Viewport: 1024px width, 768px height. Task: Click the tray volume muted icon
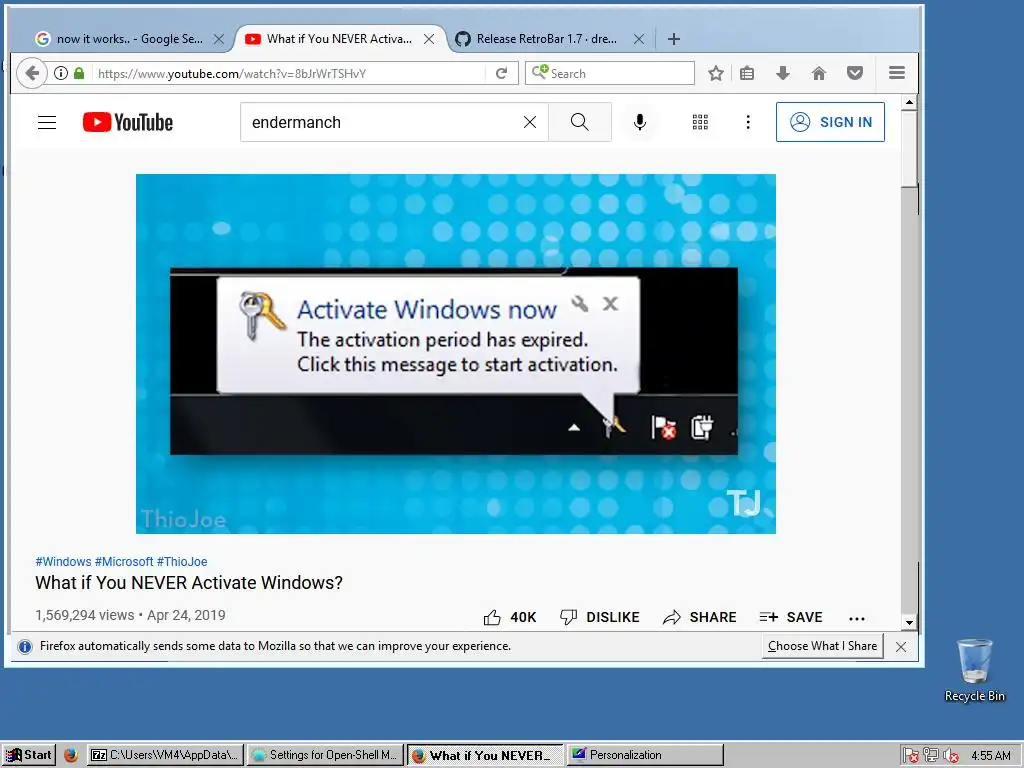(951, 756)
